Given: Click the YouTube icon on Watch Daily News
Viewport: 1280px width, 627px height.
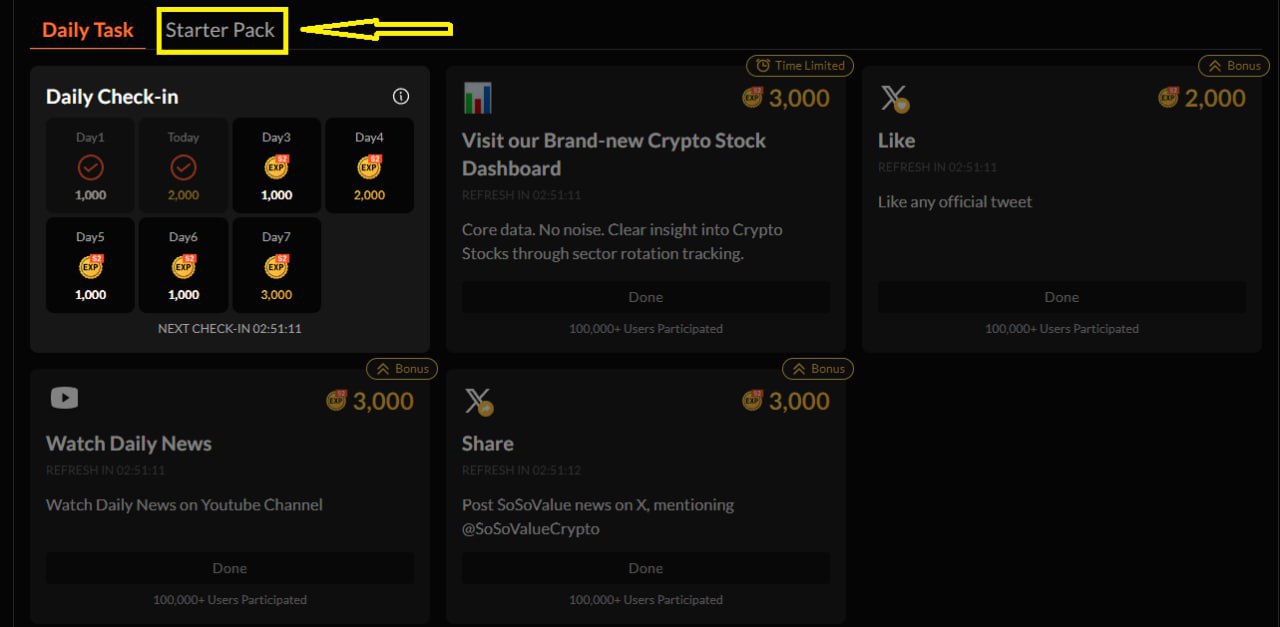Looking at the screenshot, I should pyautogui.click(x=64, y=398).
